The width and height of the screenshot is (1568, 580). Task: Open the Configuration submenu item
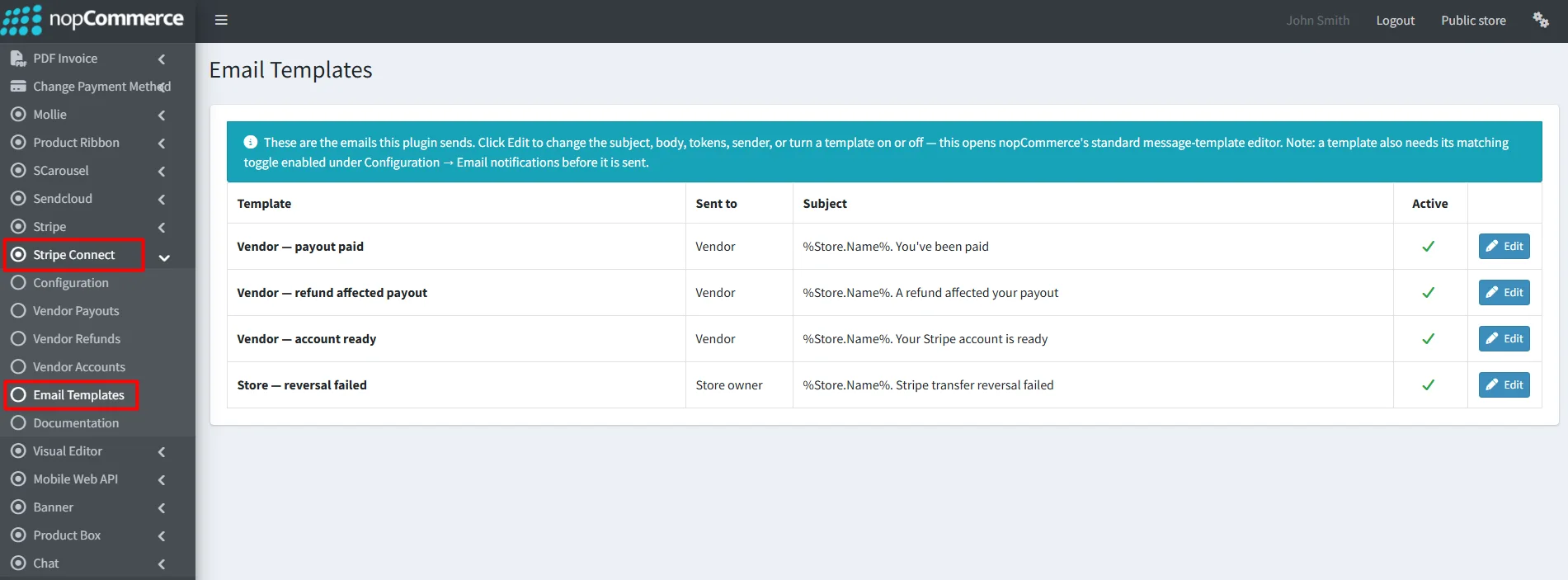97,283
